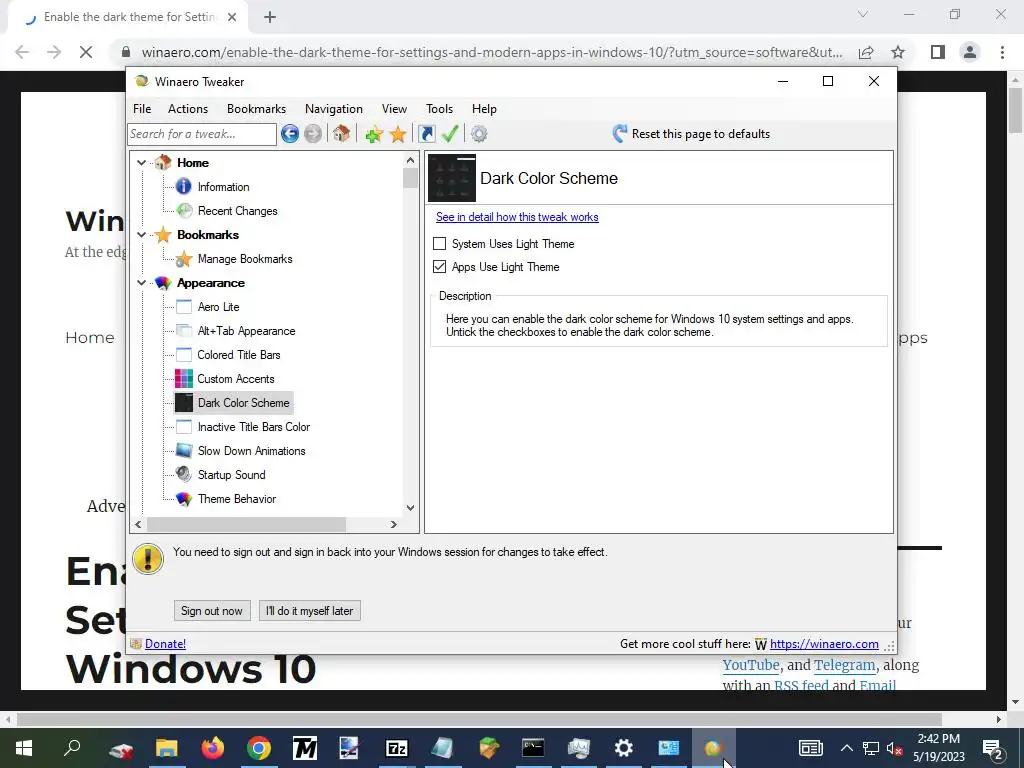Image resolution: width=1024 pixels, height=768 pixels.
Task: Open a new Chrome tab
Action: tap(270, 17)
